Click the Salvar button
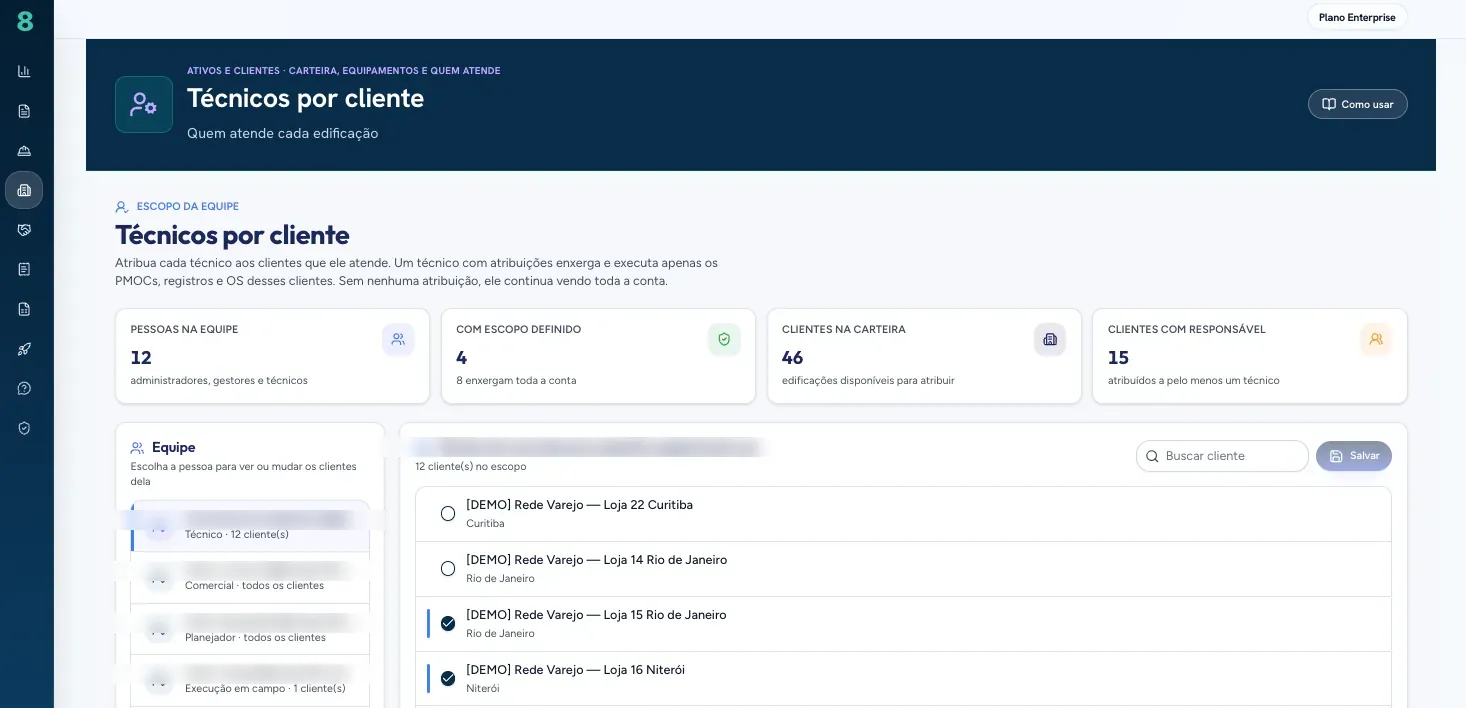 (1353, 456)
